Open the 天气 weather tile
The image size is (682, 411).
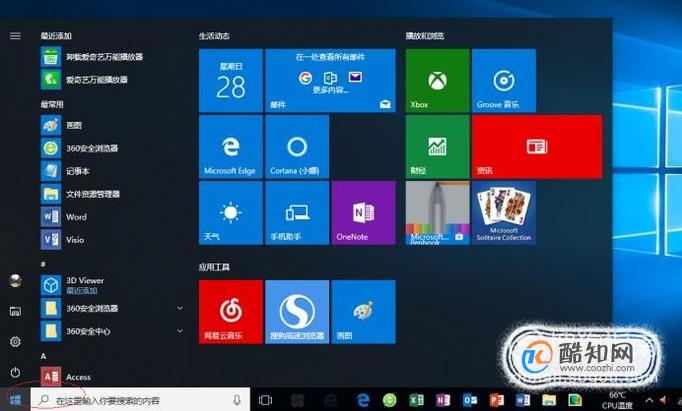pyautogui.click(x=231, y=213)
